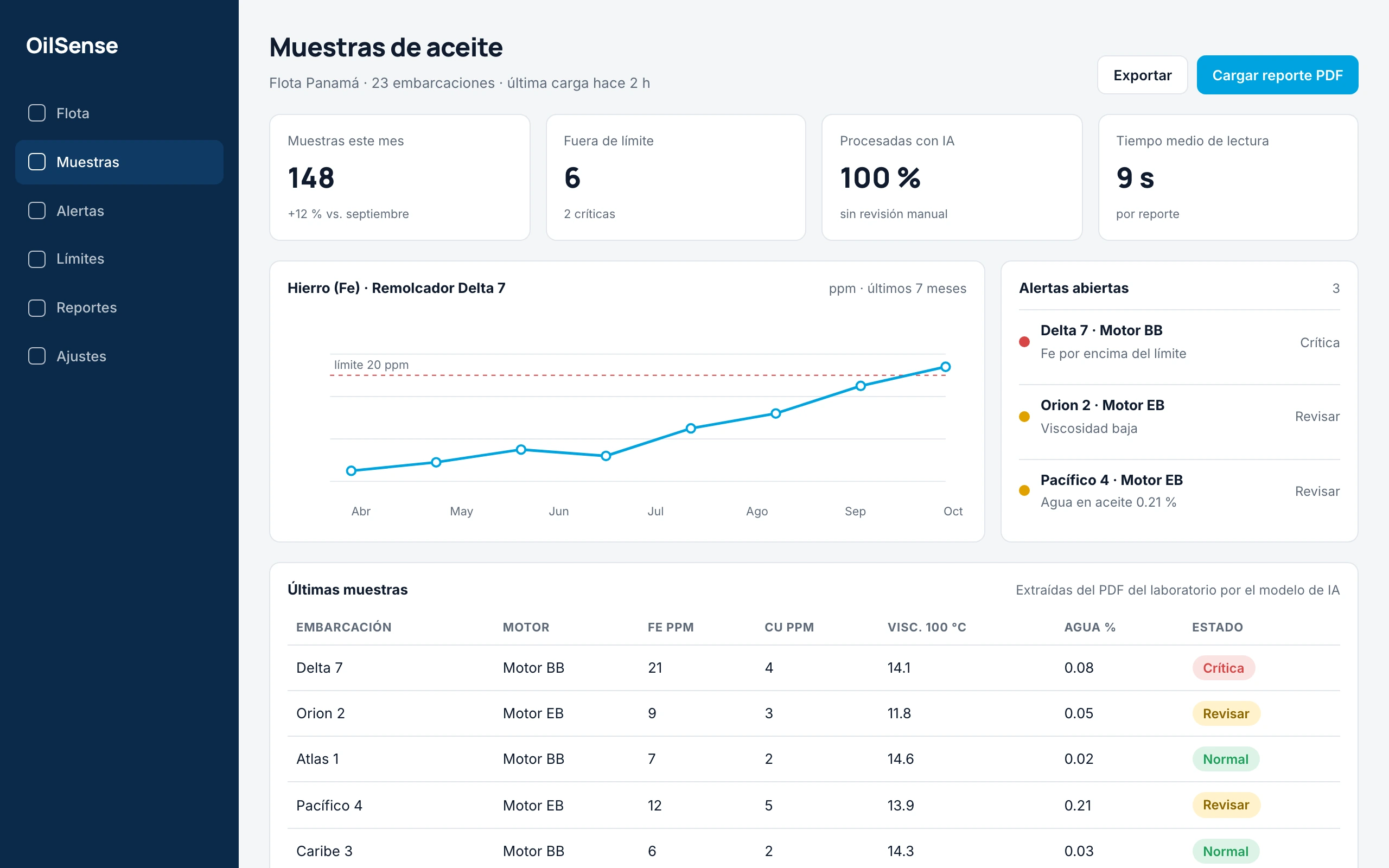Image resolution: width=1389 pixels, height=868 pixels.
Task: Open the Reportes page label
Action: (87, 308)
